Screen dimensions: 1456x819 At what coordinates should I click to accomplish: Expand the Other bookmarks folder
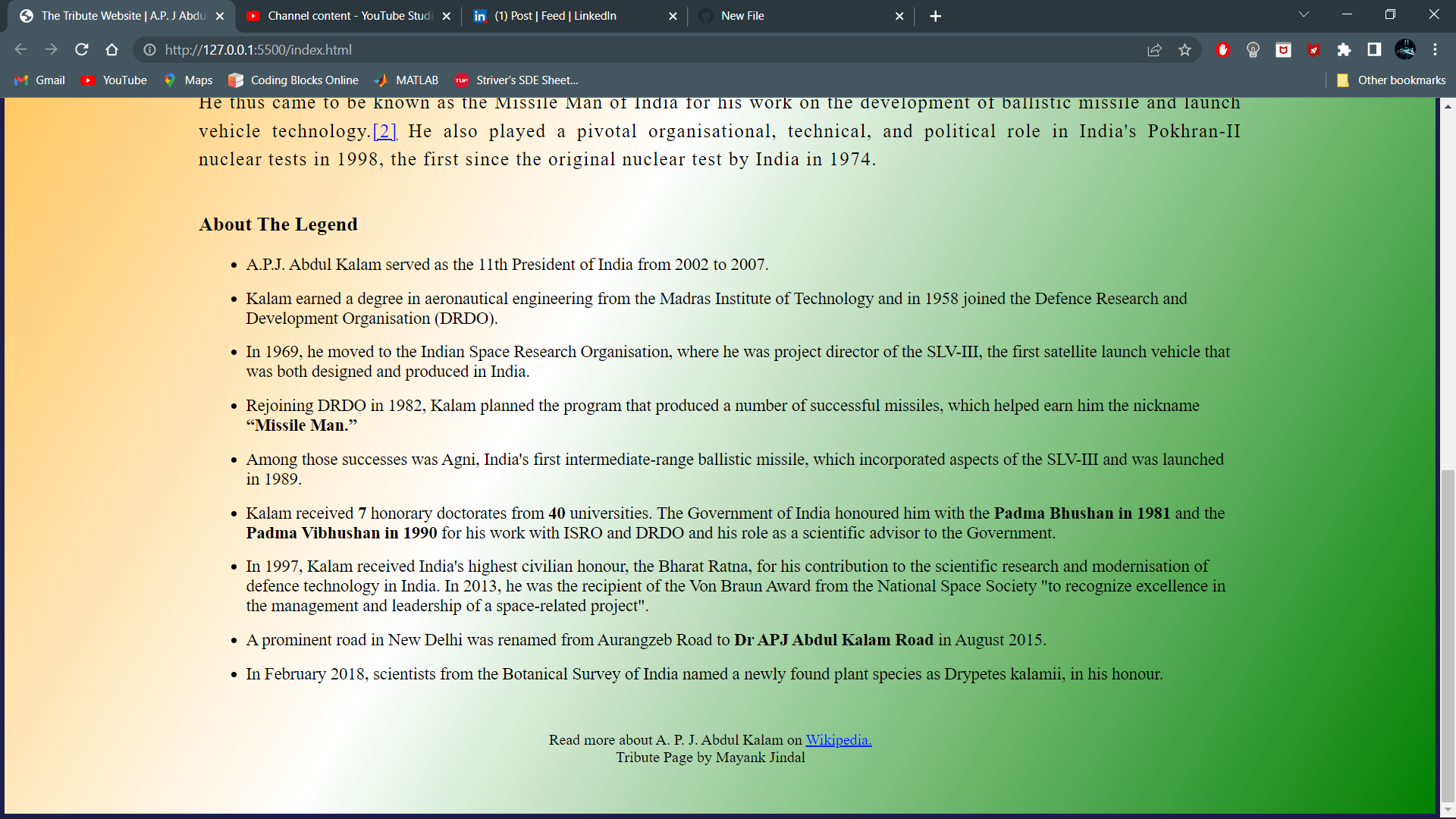(x=1391, y=80)
